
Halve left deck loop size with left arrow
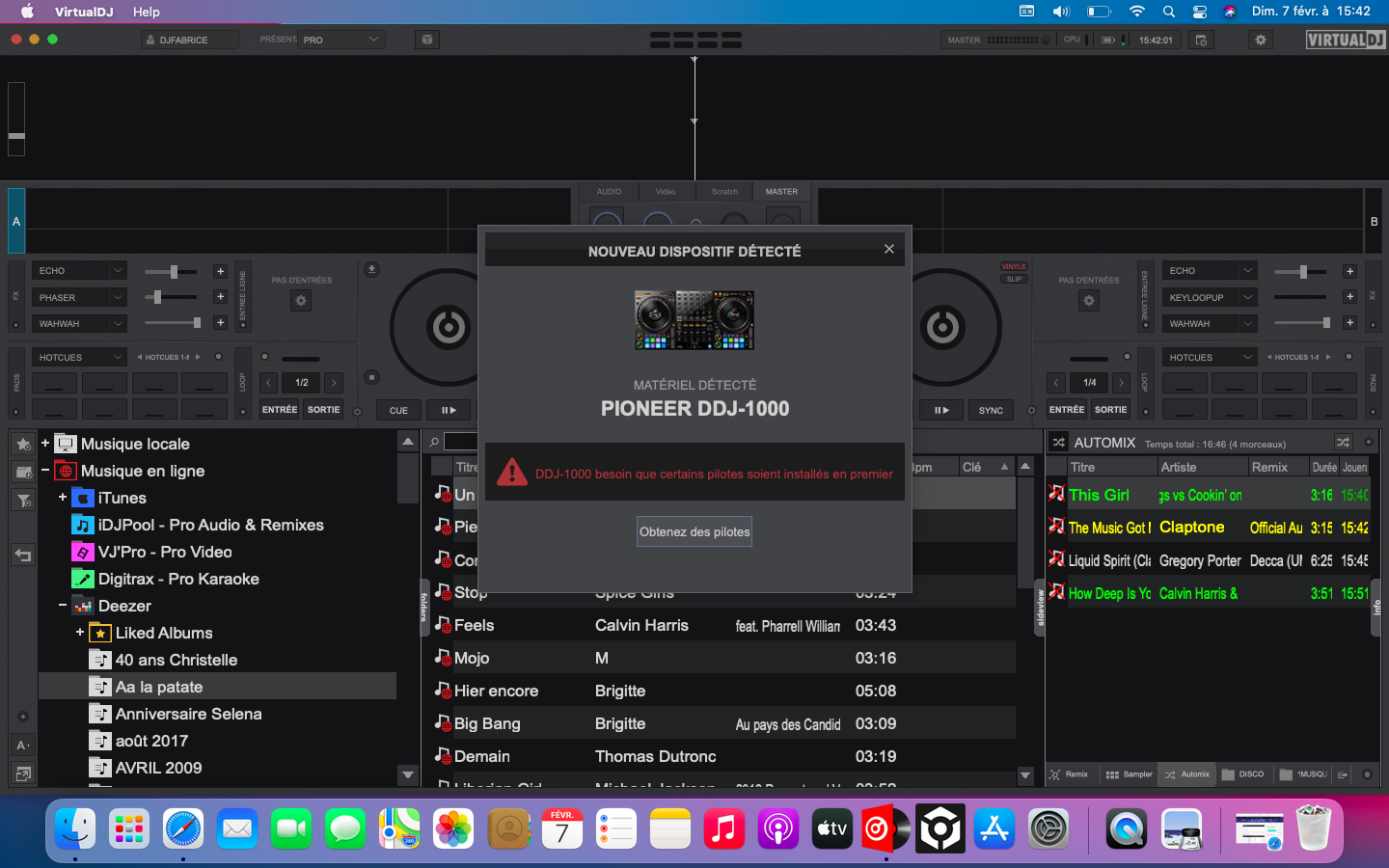(x=269, y=383)
